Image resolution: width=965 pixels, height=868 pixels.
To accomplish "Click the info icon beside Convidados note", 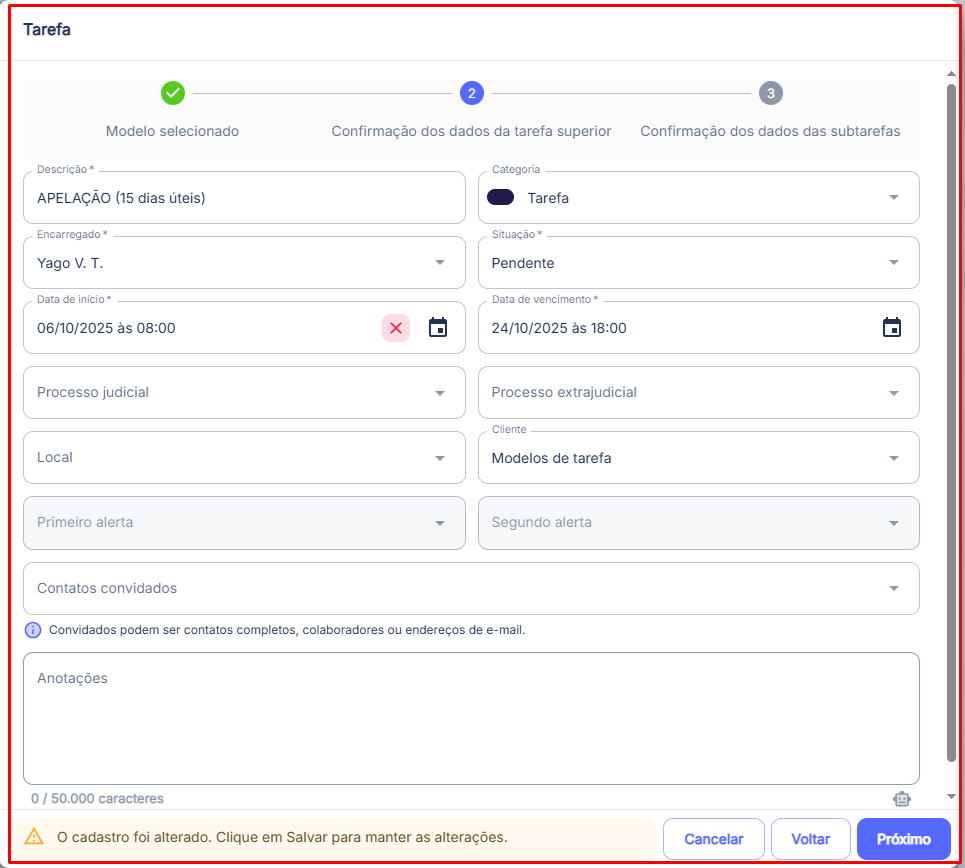I will click(x=33, y=630).
